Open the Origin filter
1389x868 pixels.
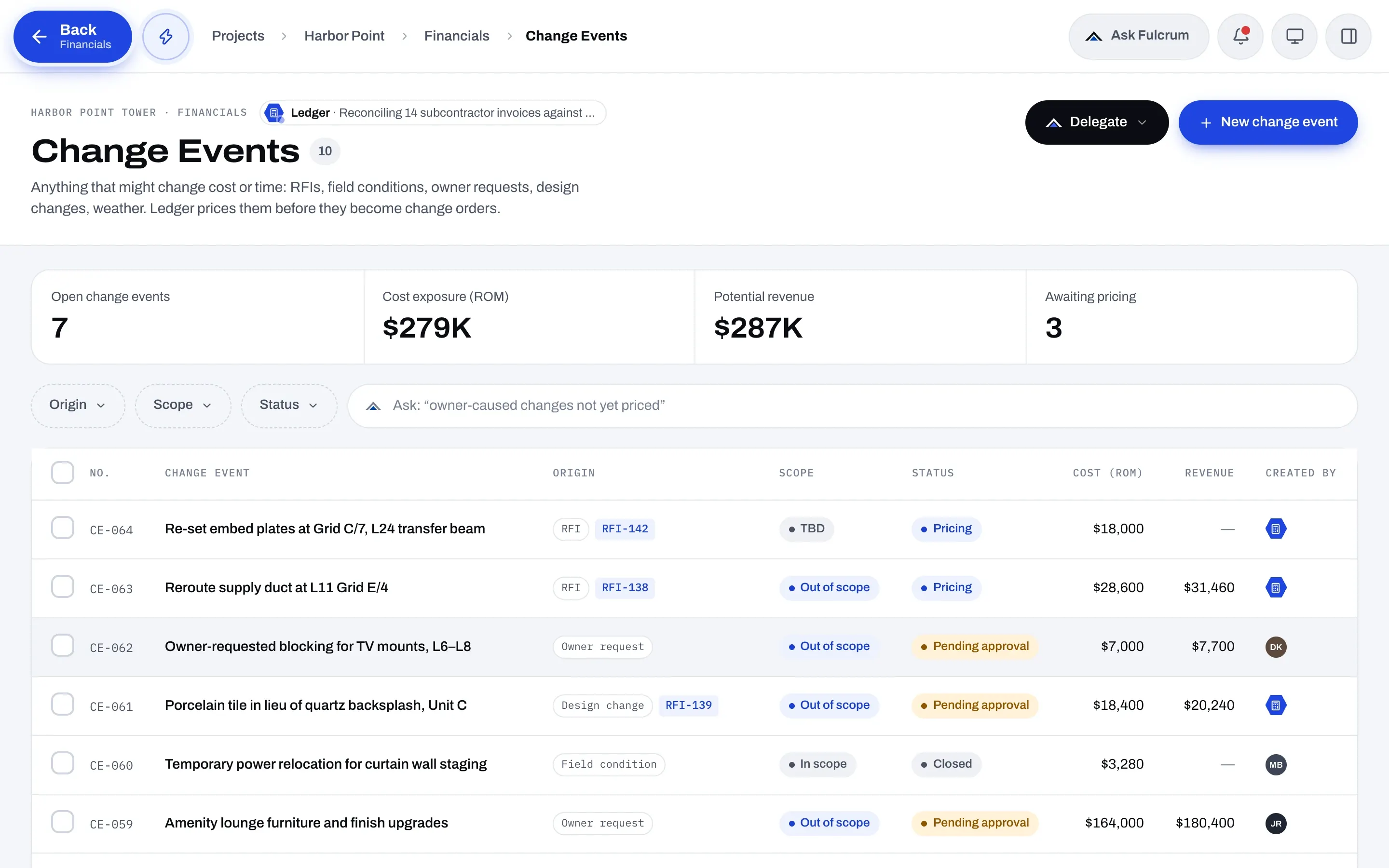point(78,405)
